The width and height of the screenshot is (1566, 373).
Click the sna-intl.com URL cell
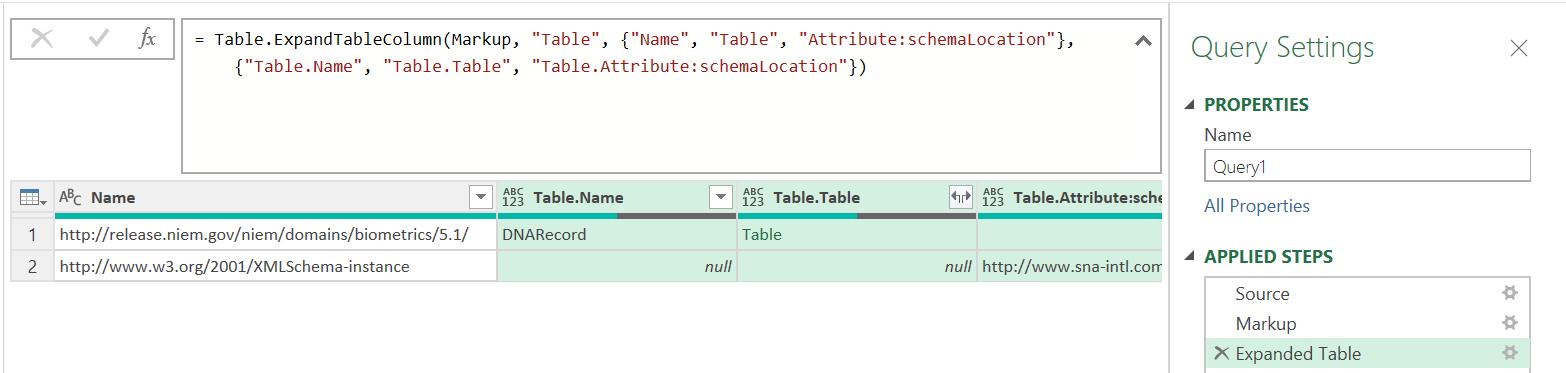(1070, 266)
